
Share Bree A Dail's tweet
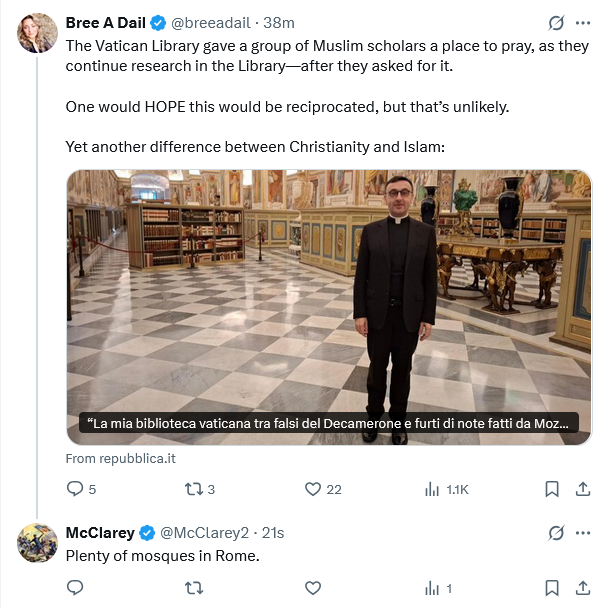(583, 489)
